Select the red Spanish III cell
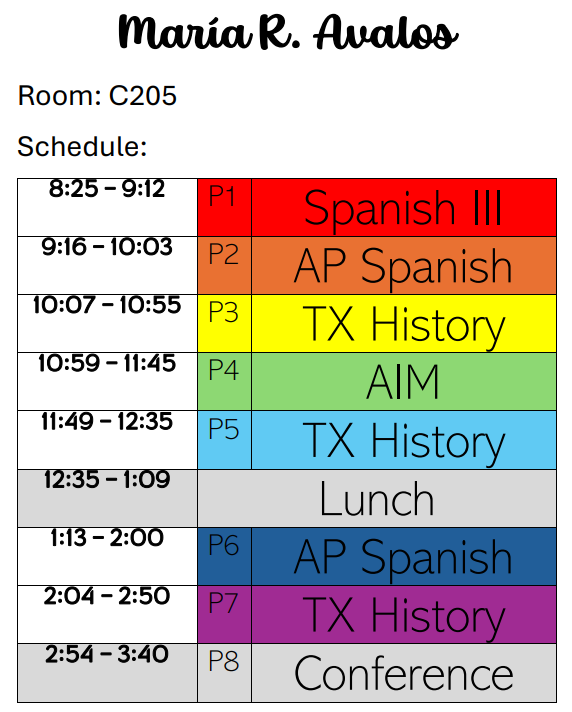 coord(404,208)
